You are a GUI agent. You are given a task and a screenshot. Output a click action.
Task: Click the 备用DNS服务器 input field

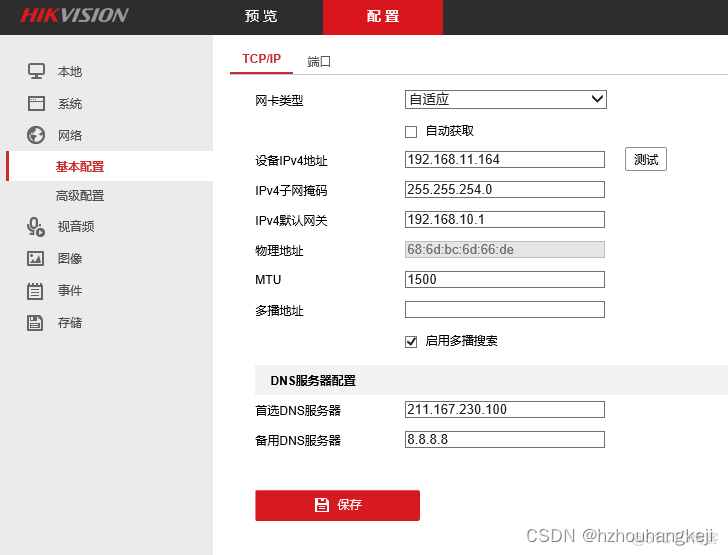(x=505, y=439)
